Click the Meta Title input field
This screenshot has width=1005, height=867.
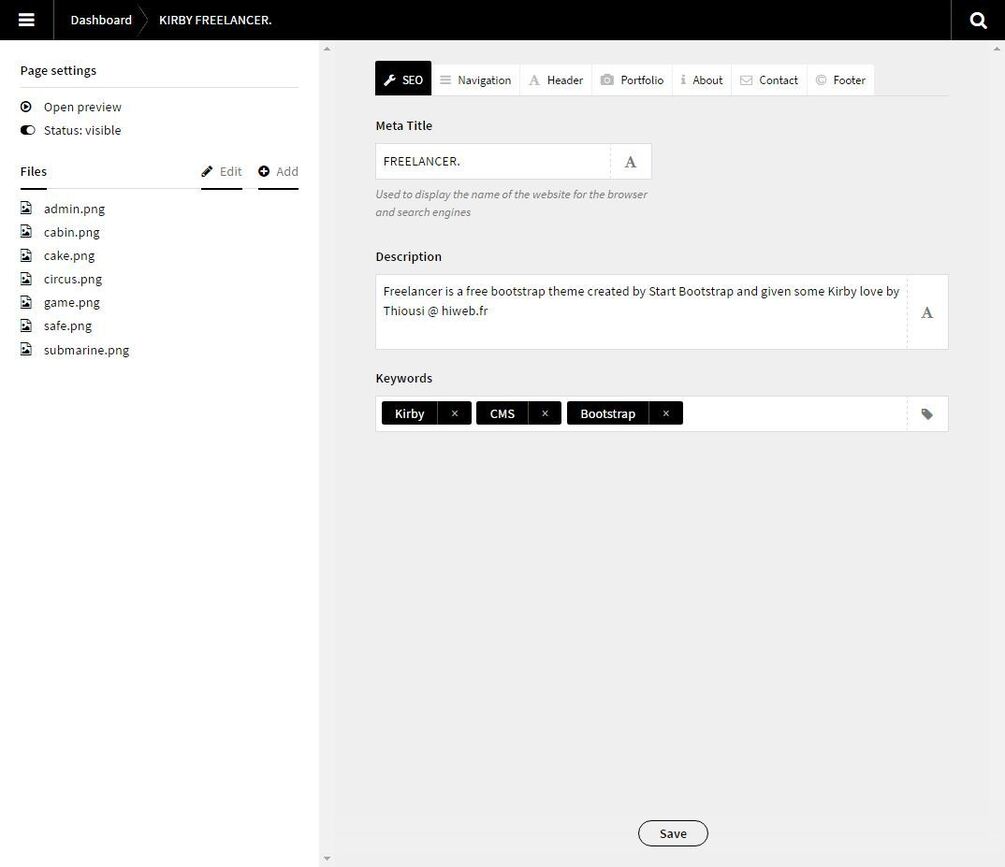point(493,162)
